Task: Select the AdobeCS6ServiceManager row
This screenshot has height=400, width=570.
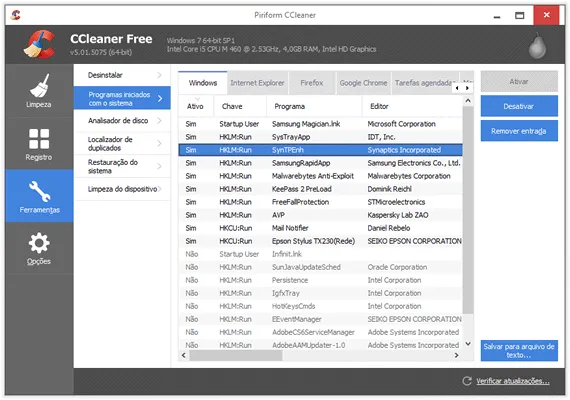Action: click(321, 332)
